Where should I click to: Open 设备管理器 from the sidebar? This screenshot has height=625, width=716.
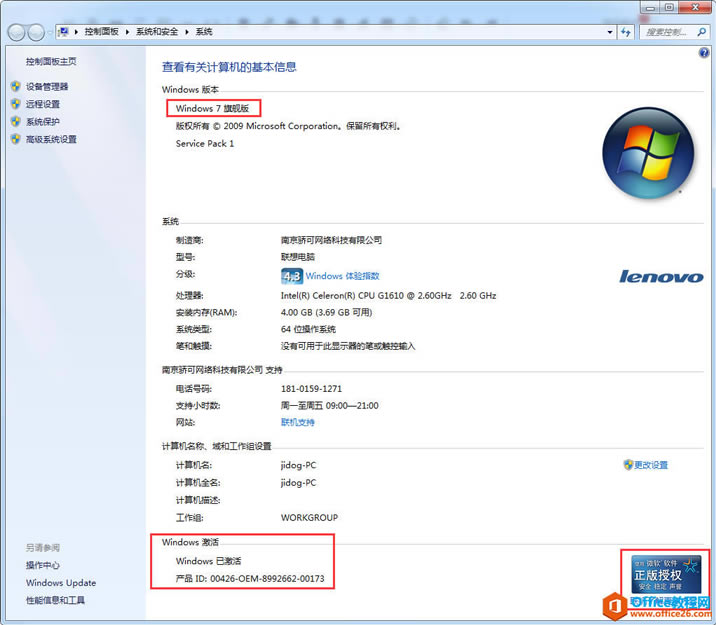(x=47, y=86)
